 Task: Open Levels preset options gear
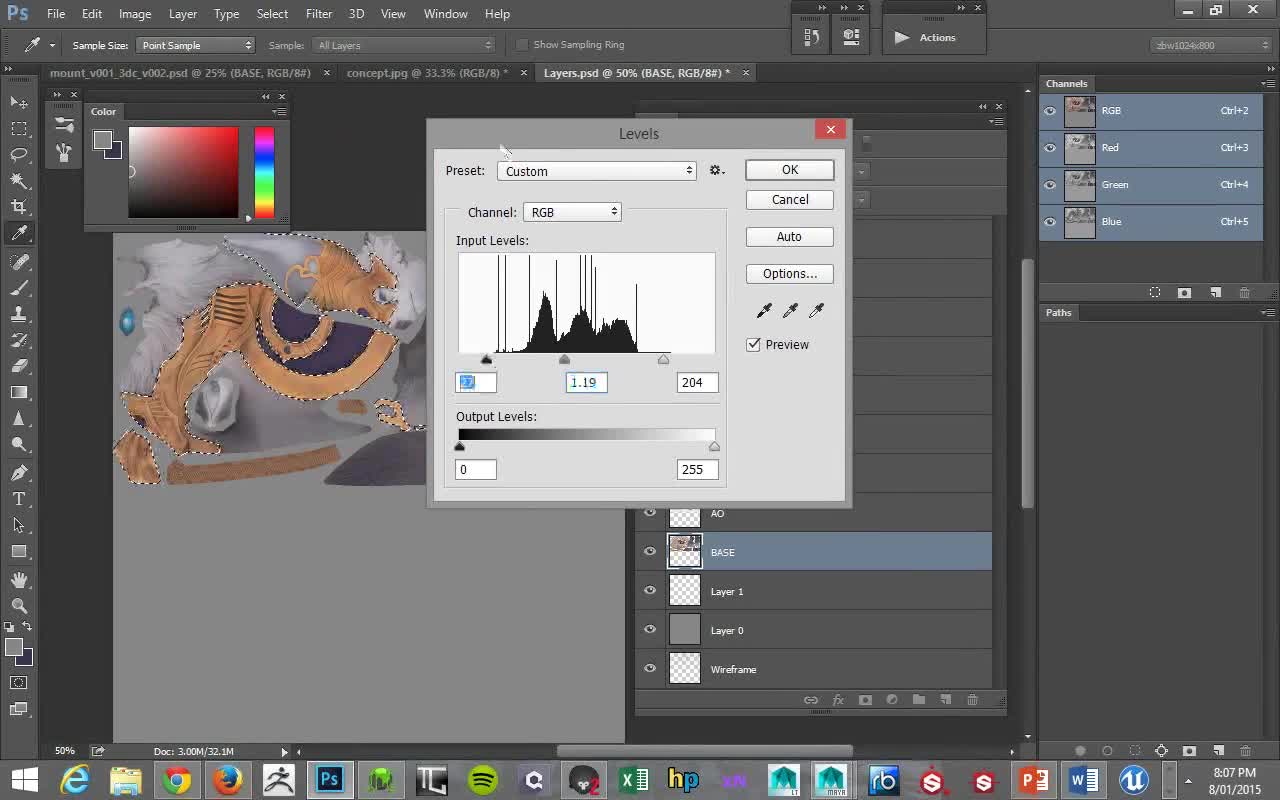point(716,171)
